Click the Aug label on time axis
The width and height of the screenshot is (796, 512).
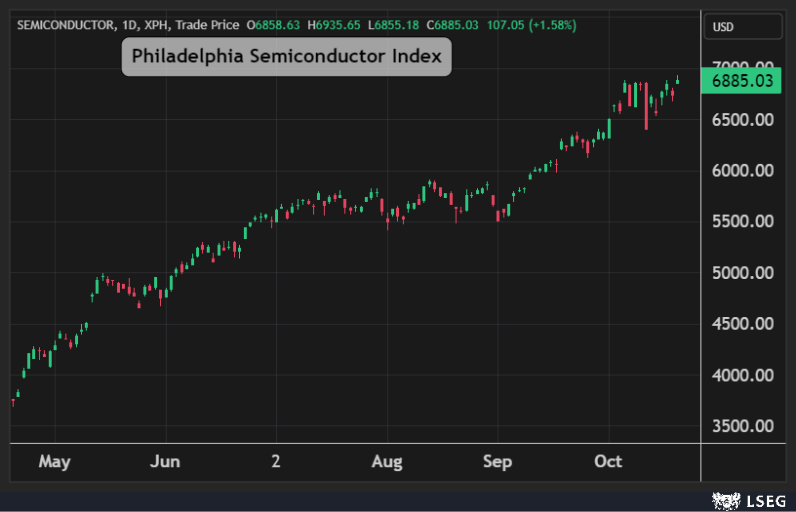point(387,461)
